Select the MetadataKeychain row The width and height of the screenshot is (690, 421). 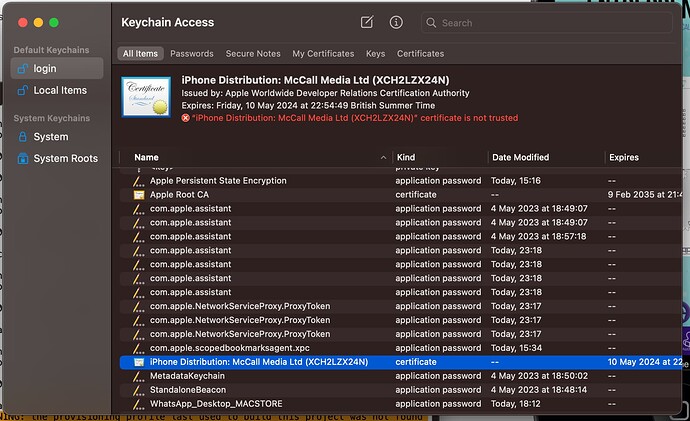[400, 376]
